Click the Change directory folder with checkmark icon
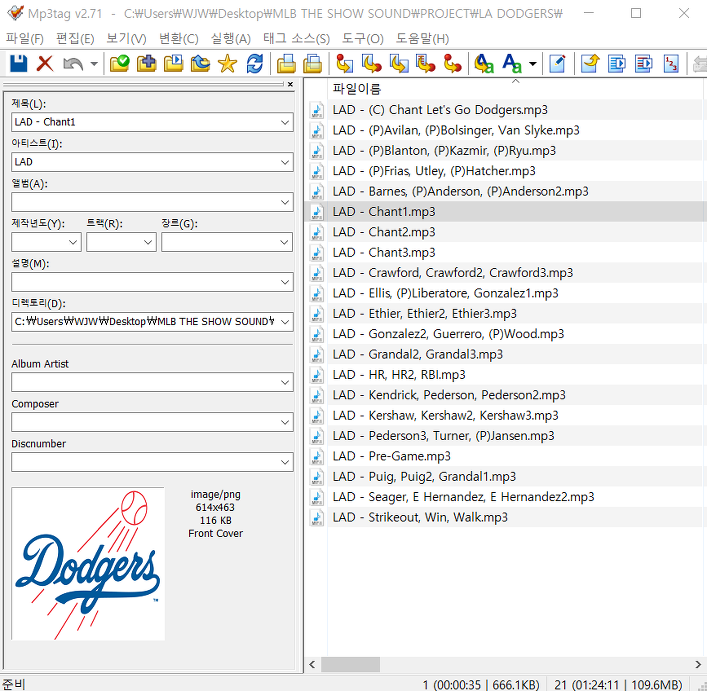This screenshot has width=707, height=691. point(119,64)
